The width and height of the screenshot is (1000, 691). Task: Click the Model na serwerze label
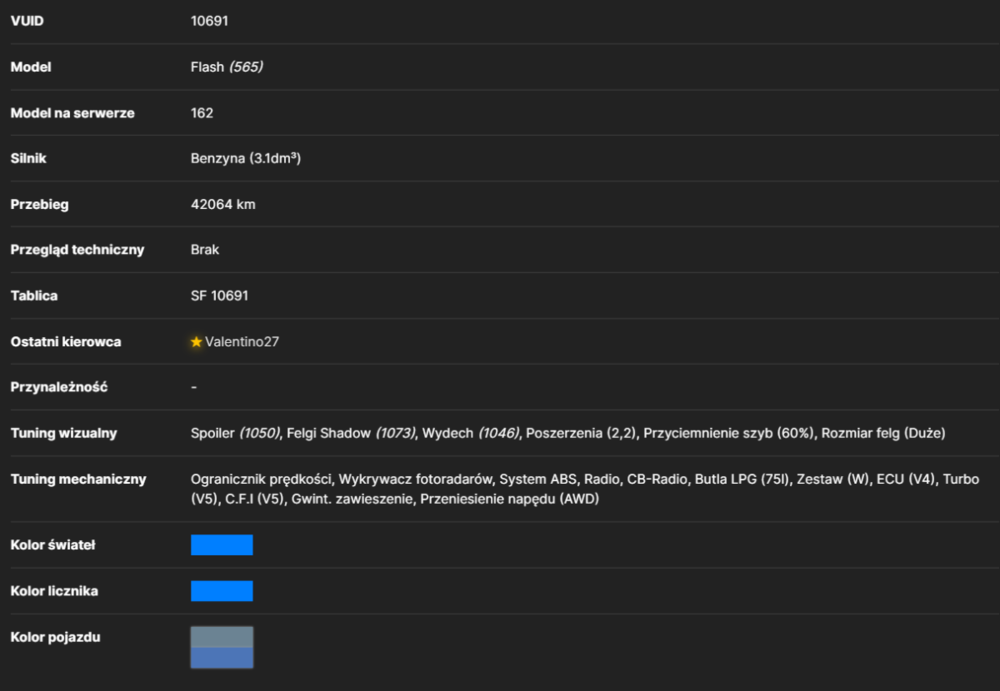click(x=73, y=113)
